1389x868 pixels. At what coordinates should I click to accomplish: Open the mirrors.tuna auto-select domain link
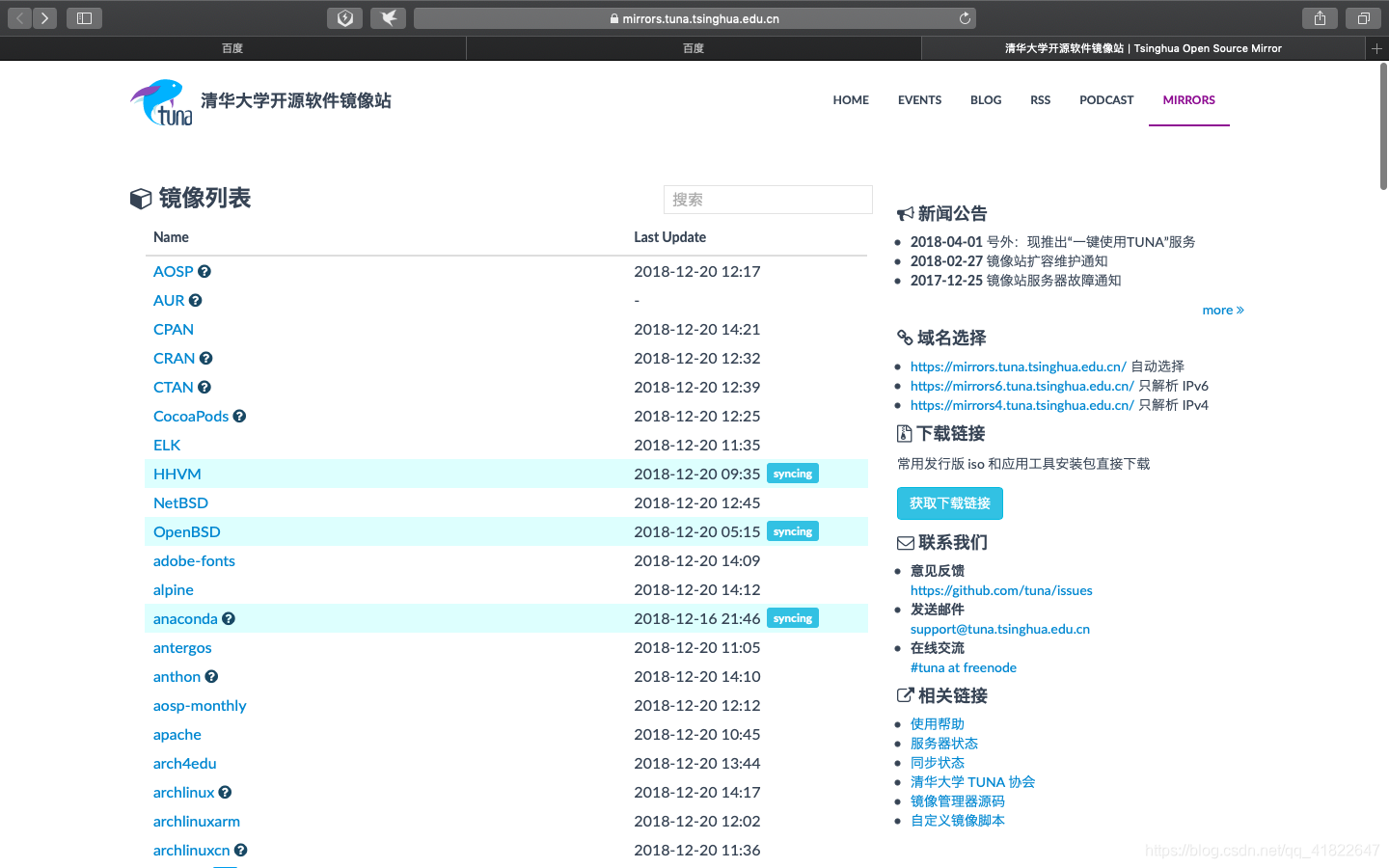[1019, 366]
